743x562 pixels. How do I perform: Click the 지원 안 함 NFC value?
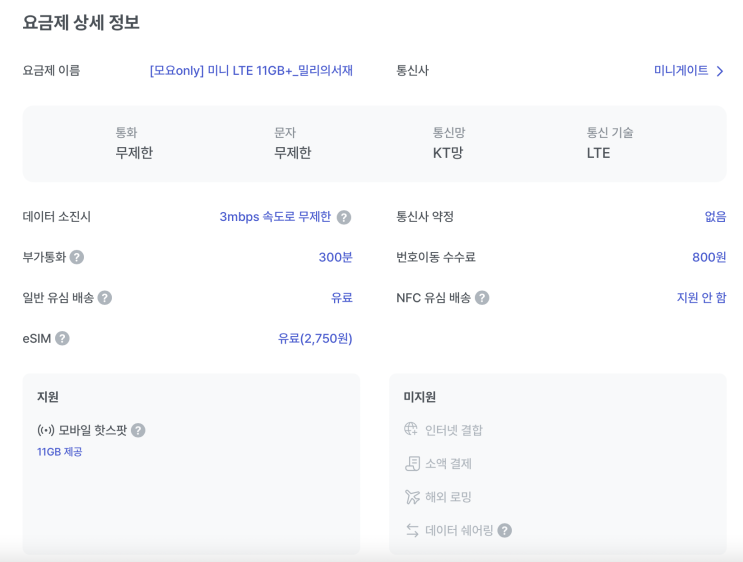(x=701, y=297)
